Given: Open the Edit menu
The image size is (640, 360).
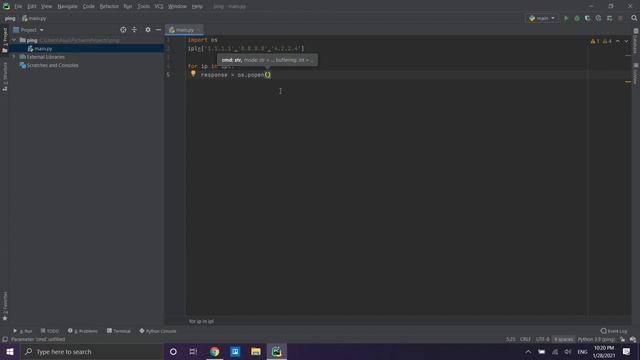Looking at the screenshot, I should point(32,7).
